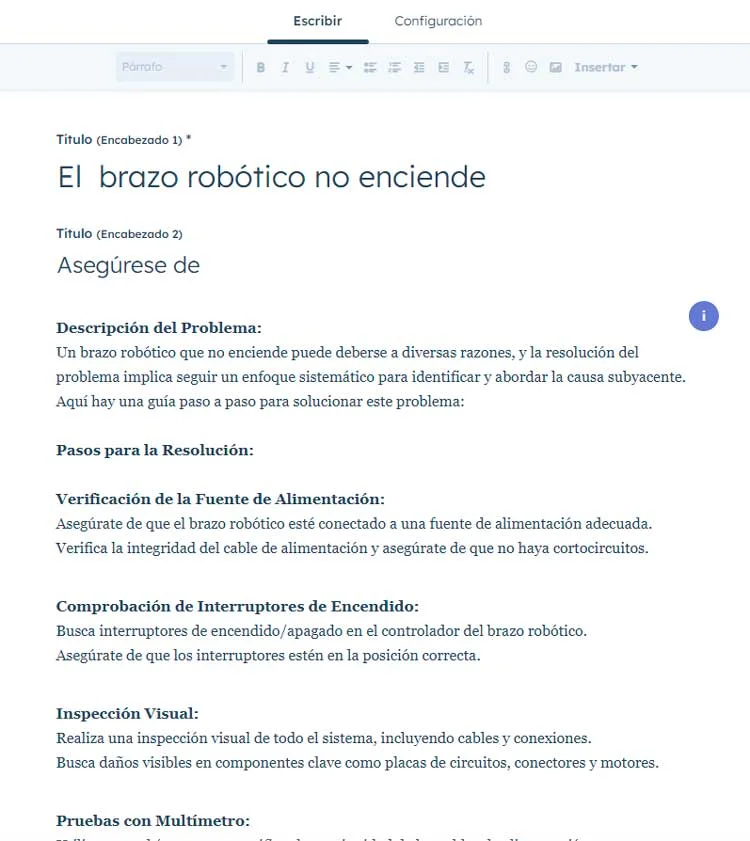Open the text alignment dropdown
Viewport: 750px width, 841px height.
click(x=340, y=68)
